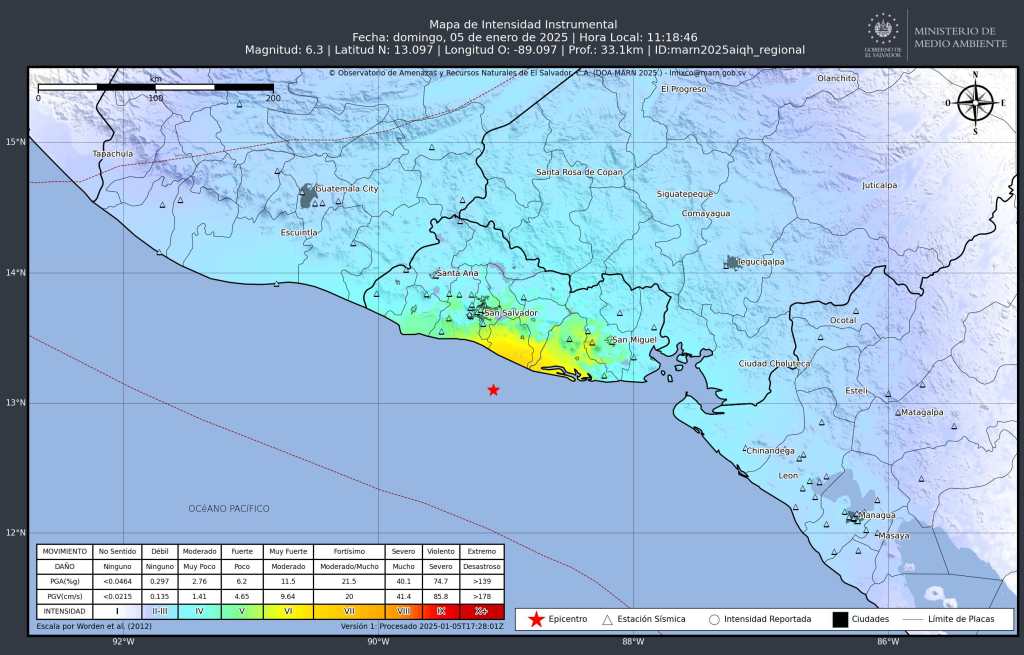The width and height of the screenshot is (1024, 655).
Task: Select the Estación Sísmica triangle legend icon
Action: (x=607, y=619)
